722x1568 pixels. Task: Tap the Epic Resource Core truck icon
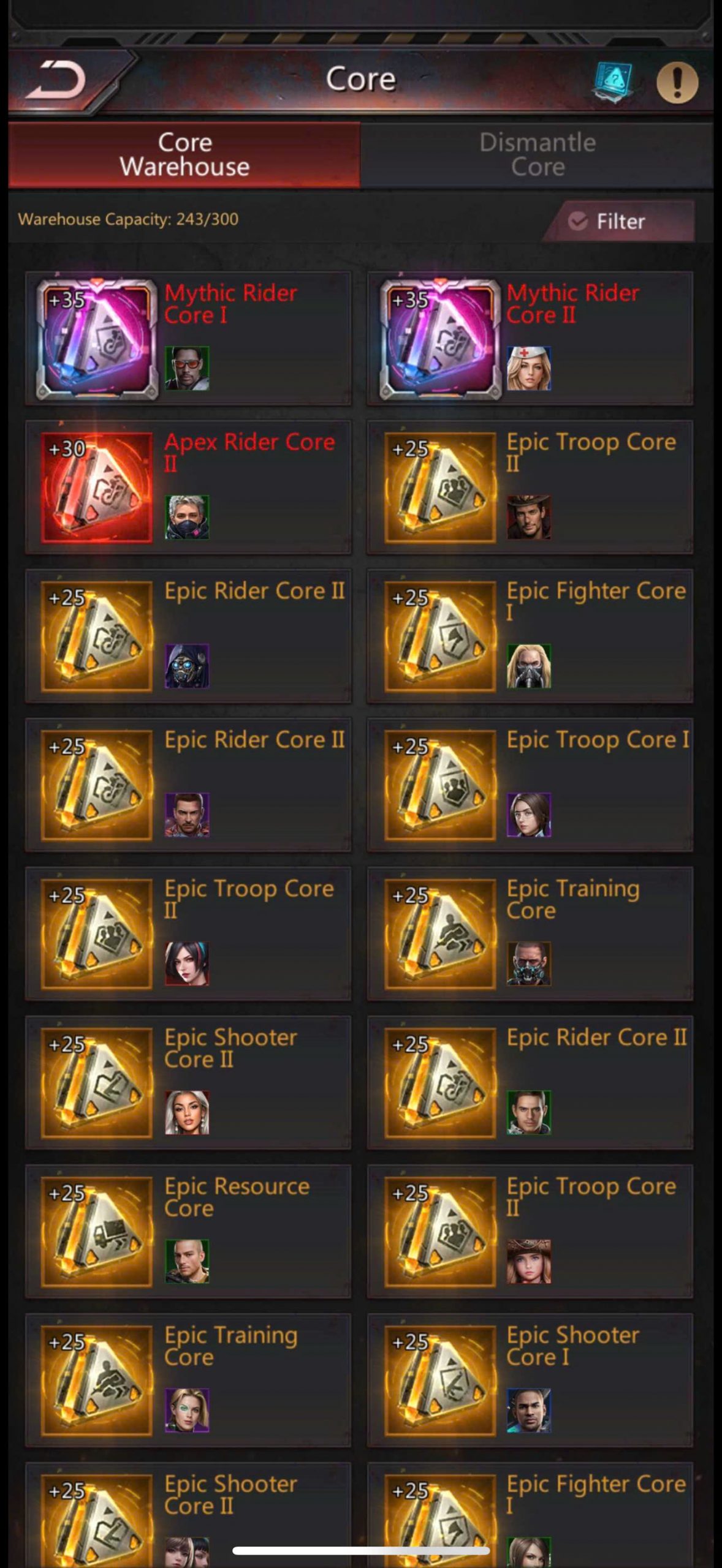(96, 1232)
